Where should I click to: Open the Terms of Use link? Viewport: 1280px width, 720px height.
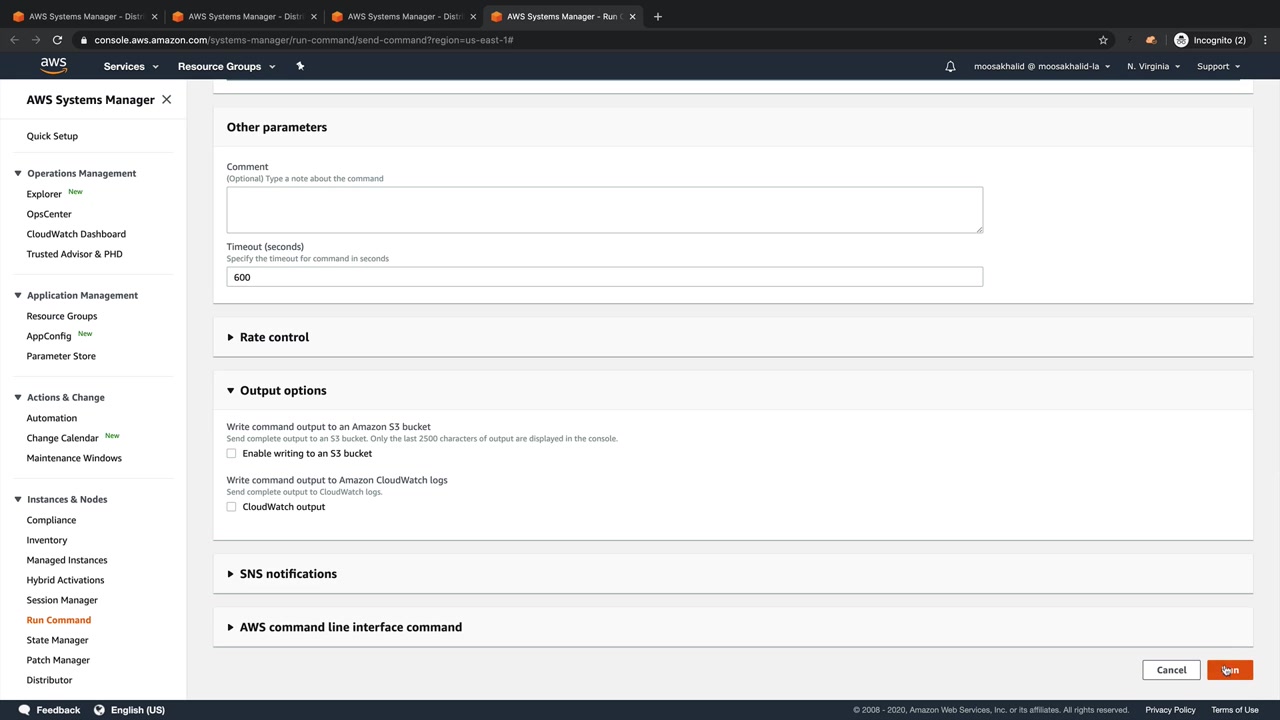coord(1235,710)
